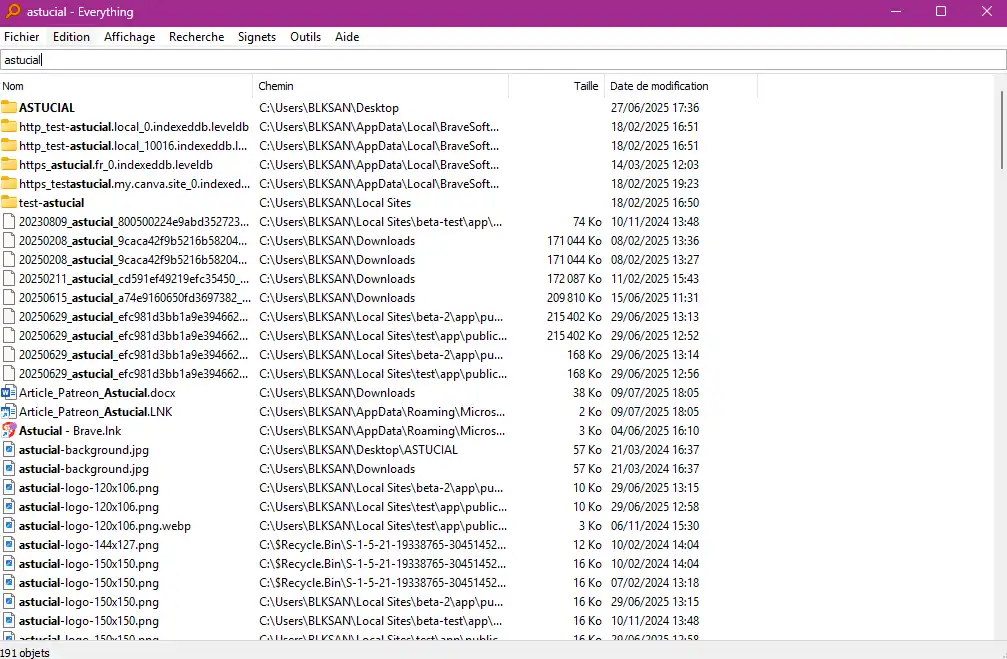Sort results by Nom column header
Image resolution: width=1007 pixels, height=659 pixels.
[x=126, y=86]
